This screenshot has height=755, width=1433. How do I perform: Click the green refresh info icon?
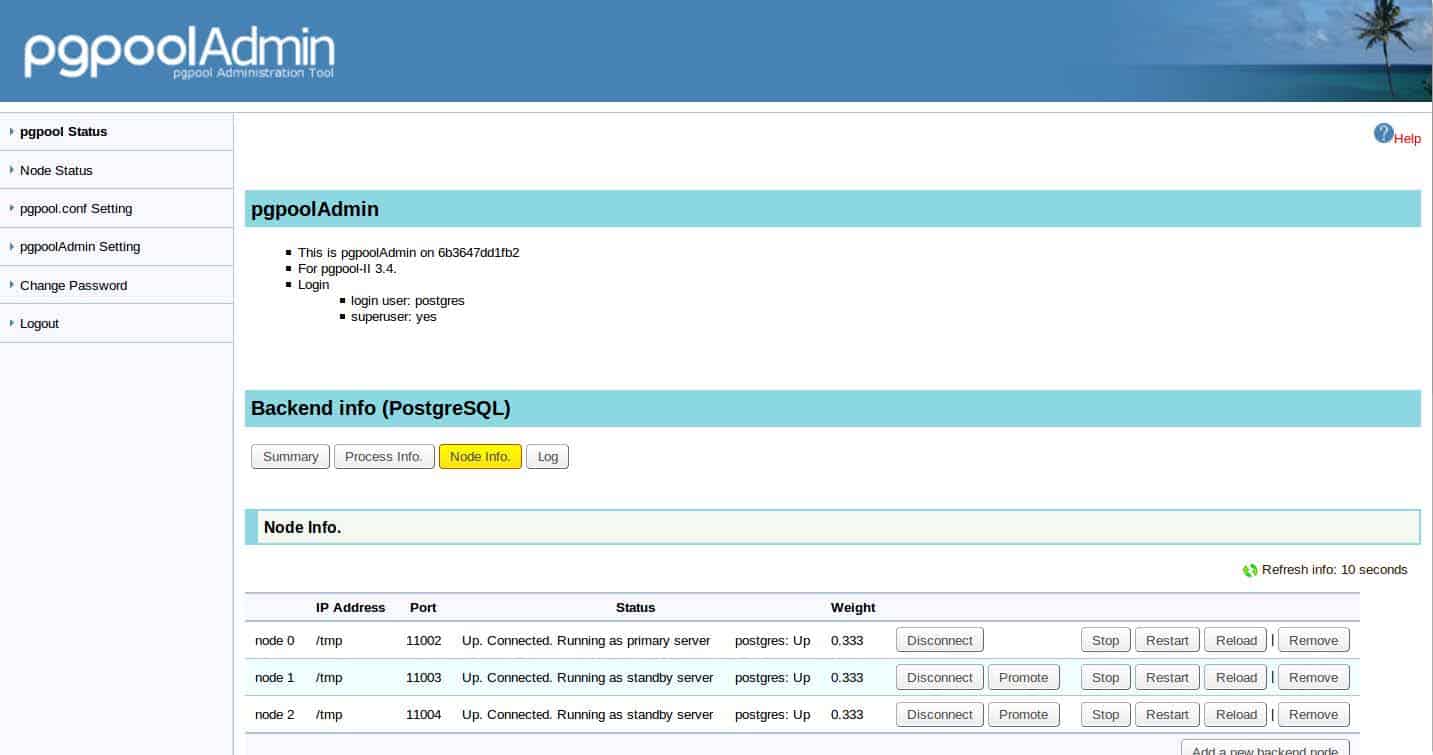coord(1250,570)
